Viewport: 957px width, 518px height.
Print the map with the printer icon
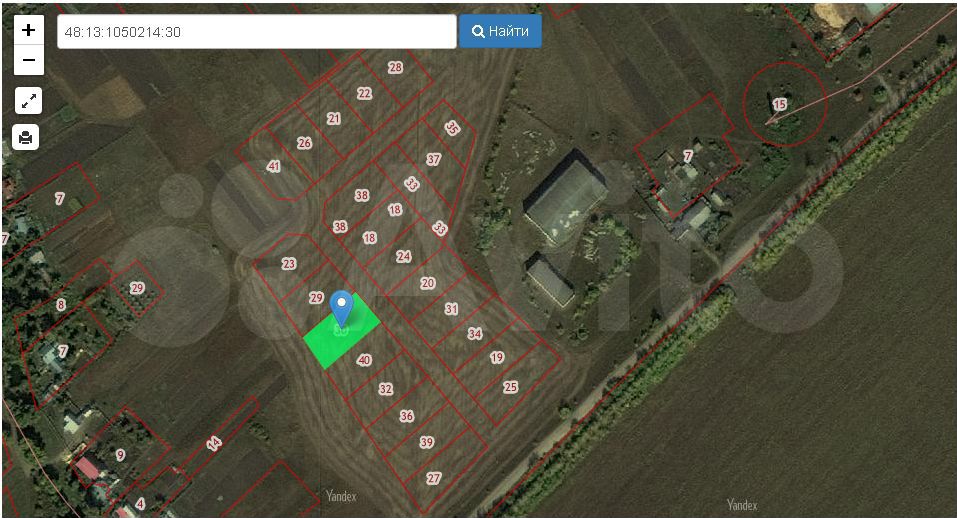pyautogui.click(x=26, y=137)
